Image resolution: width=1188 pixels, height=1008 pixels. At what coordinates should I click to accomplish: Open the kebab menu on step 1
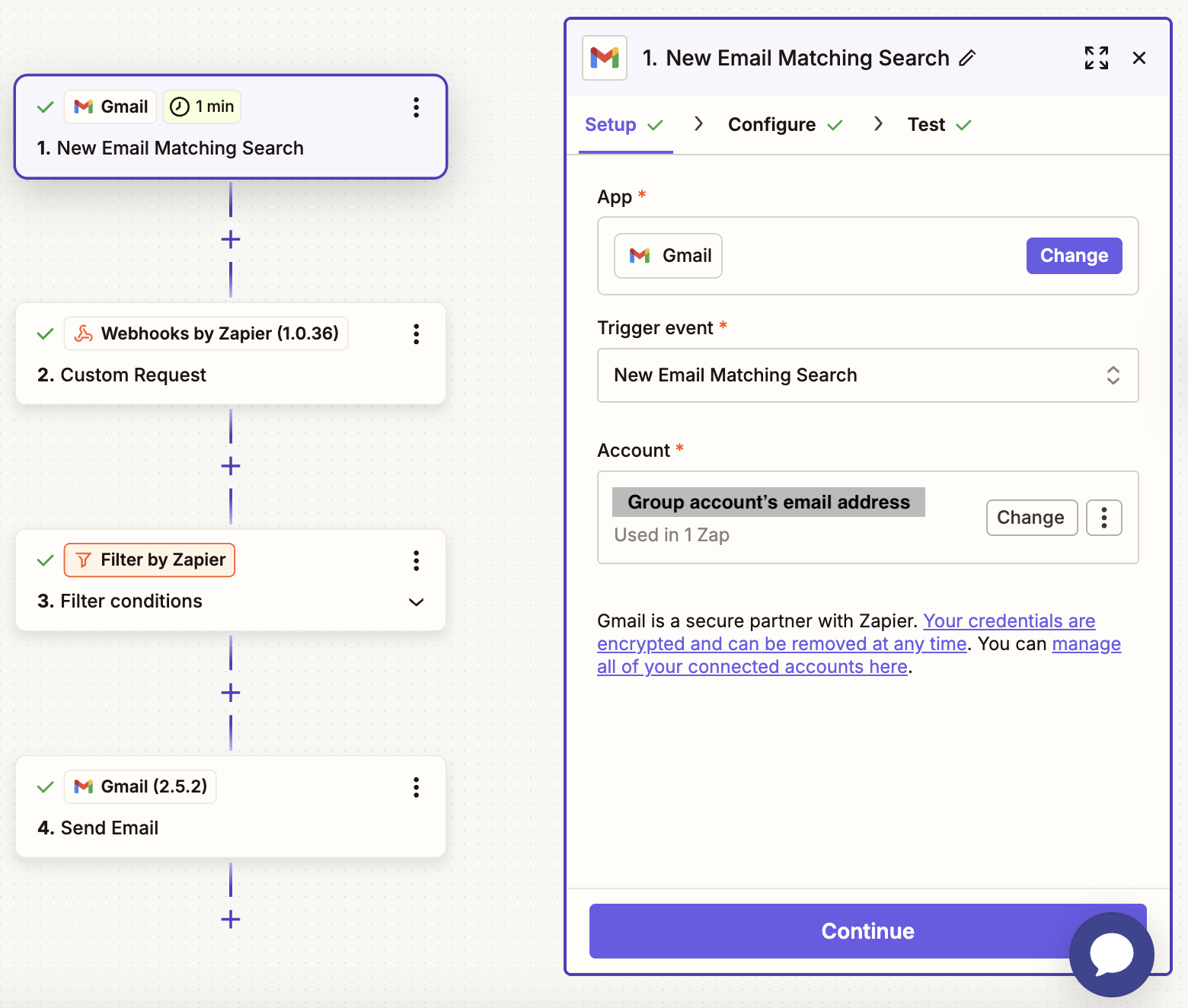coord(417,108)
